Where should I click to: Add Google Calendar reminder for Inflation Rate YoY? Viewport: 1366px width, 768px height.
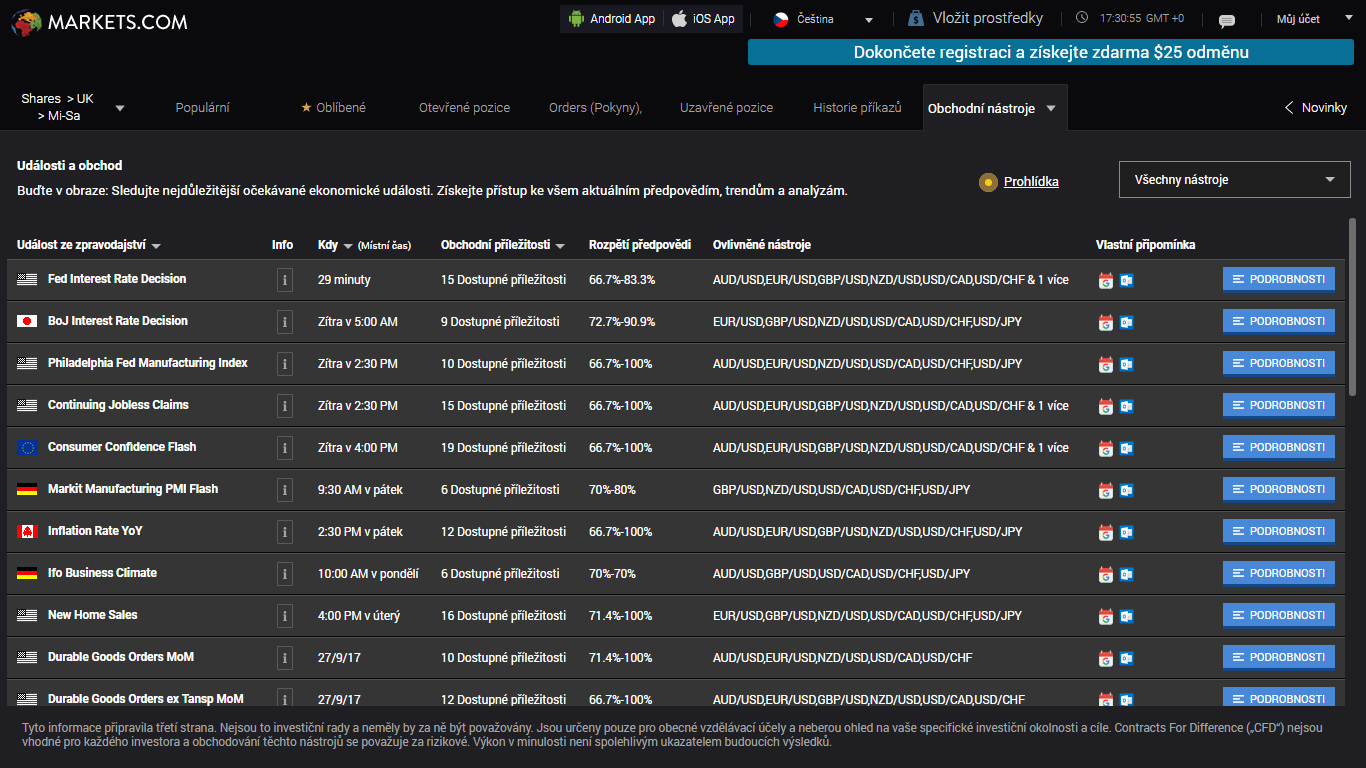click(x=1105, y=532)
